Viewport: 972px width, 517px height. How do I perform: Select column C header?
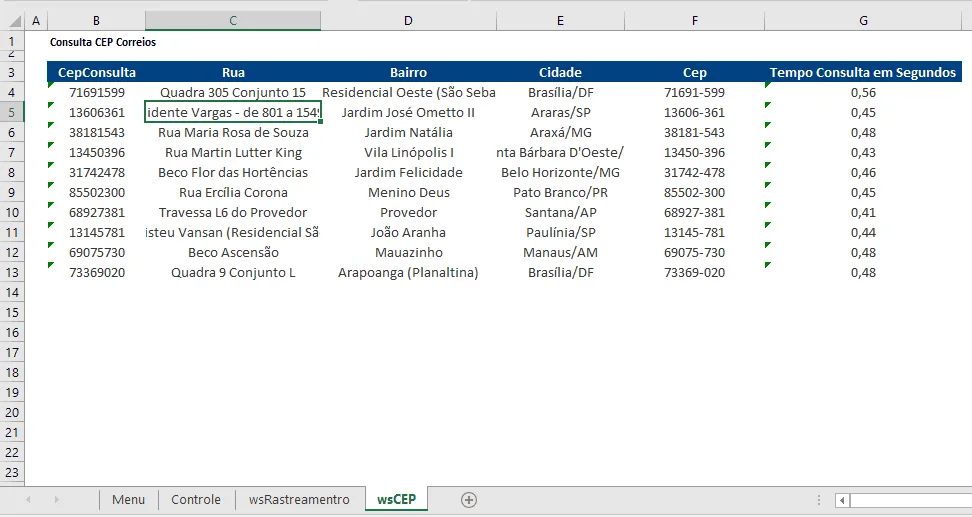point(233,21)
